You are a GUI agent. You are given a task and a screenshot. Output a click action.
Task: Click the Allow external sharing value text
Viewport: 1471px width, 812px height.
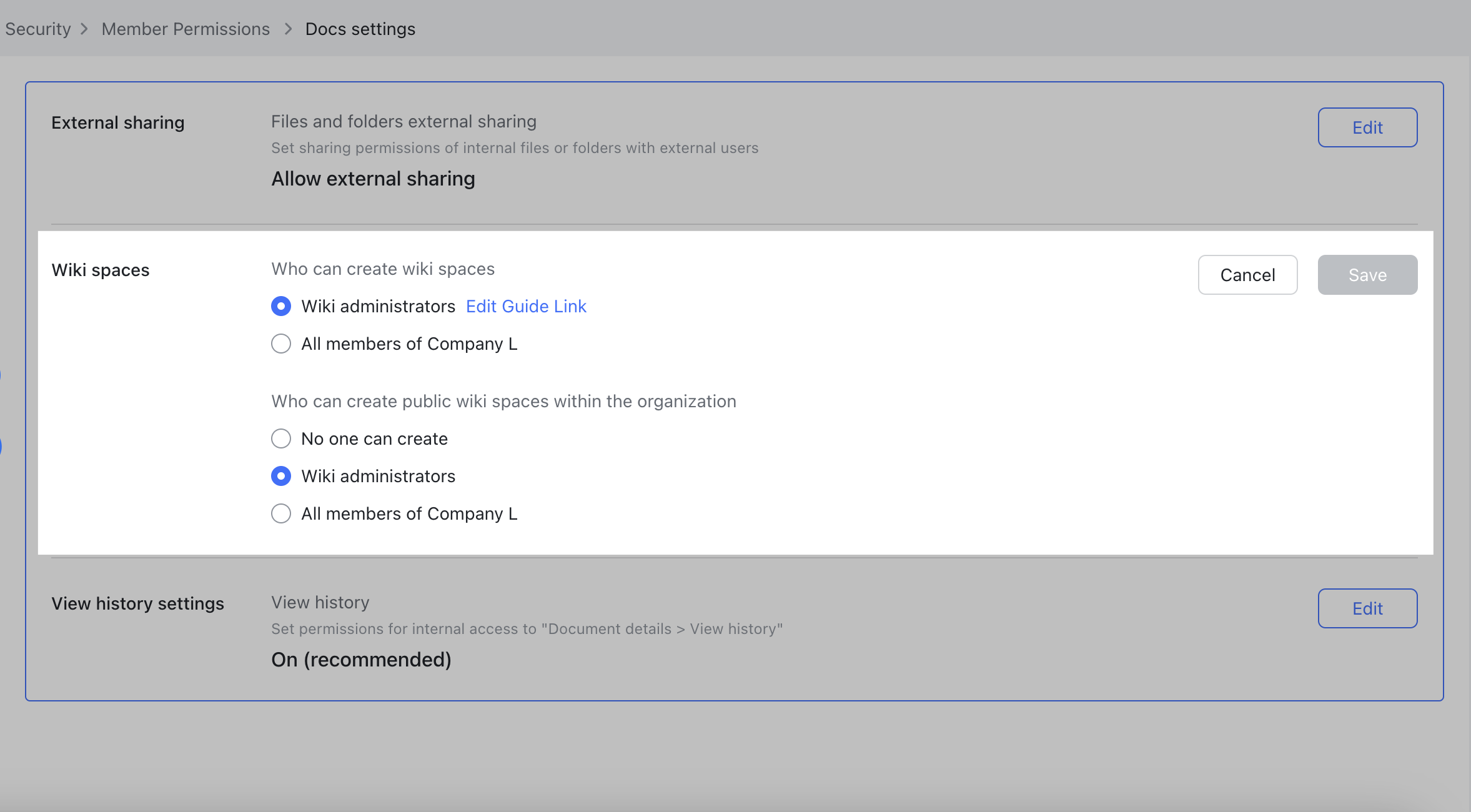372,179
